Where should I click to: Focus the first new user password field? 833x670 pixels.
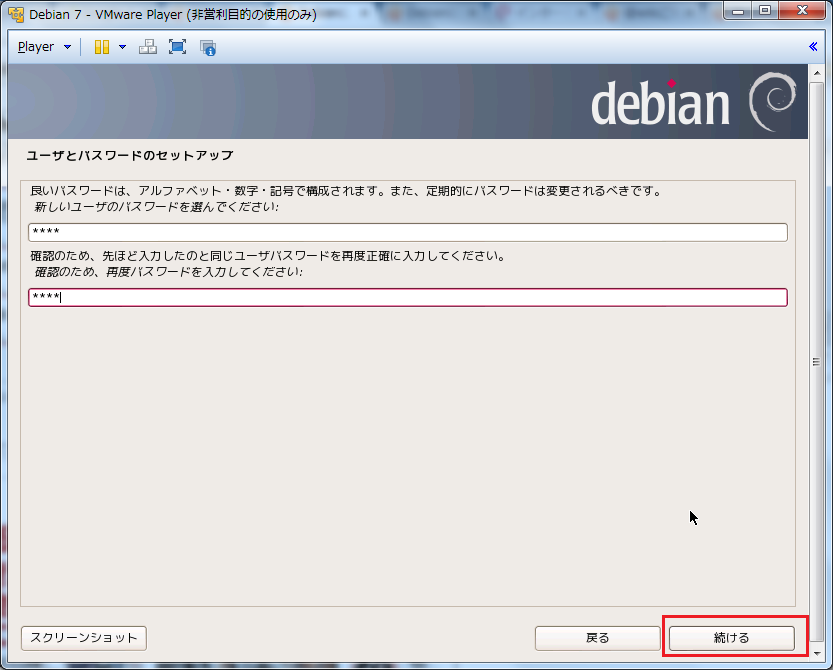click(408, 233)
